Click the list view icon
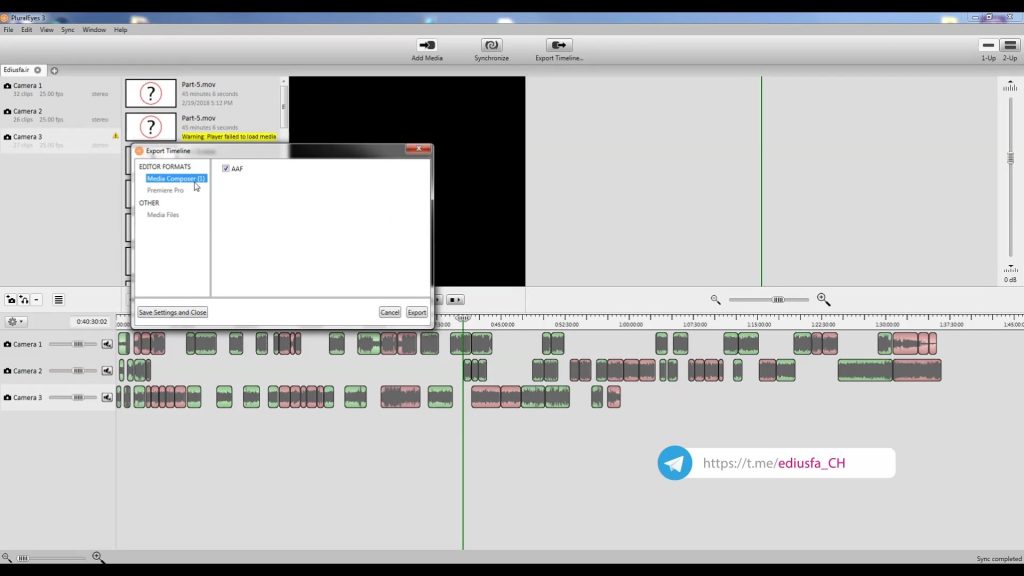Viewport: 1024px width, 576px height. pyautogui.click(x=58, y=300)
